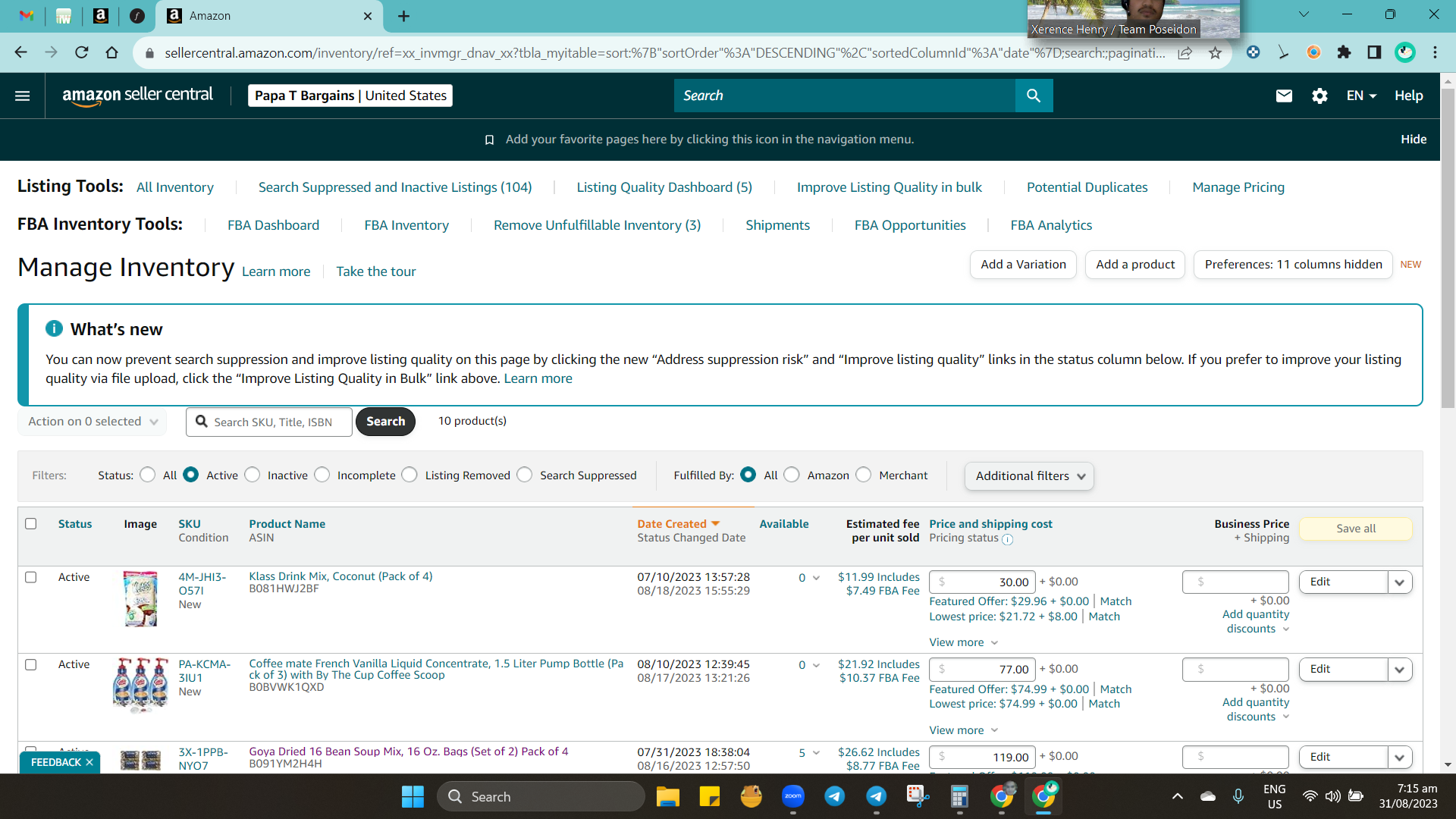Check the select-all checkbox in table header
The image size is (1456, 819).
point(31,524)
